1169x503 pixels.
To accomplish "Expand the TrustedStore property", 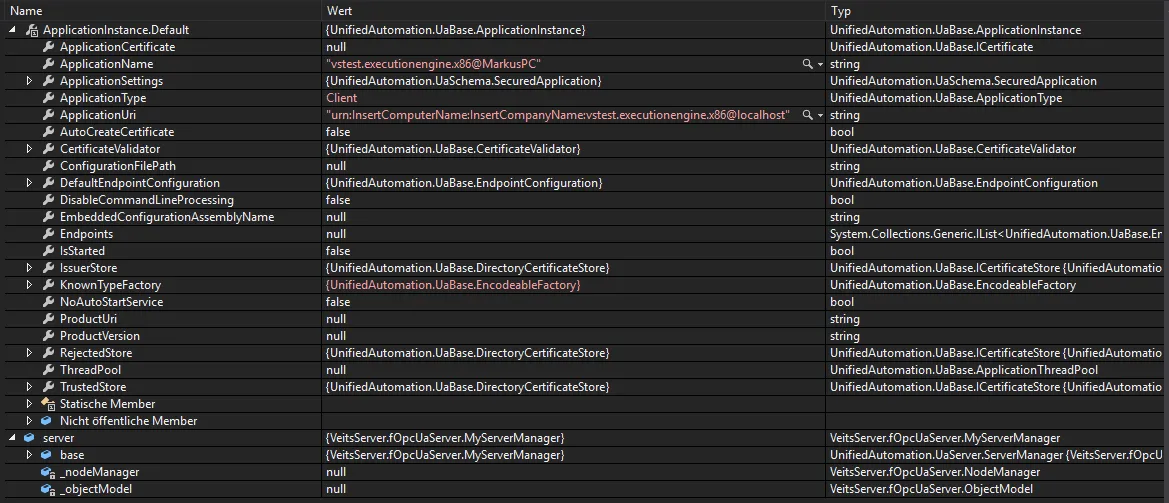I will point(30,387).
